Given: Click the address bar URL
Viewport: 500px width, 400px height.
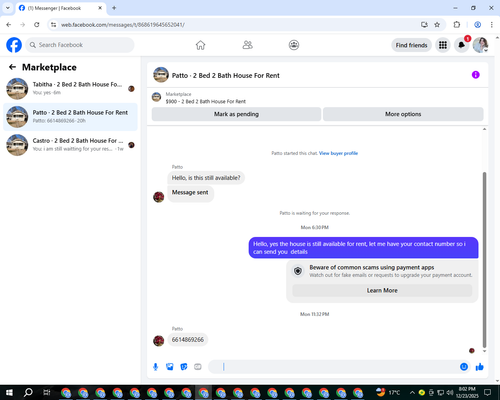Looking at the screenshot, I should [x=123, y=25].
